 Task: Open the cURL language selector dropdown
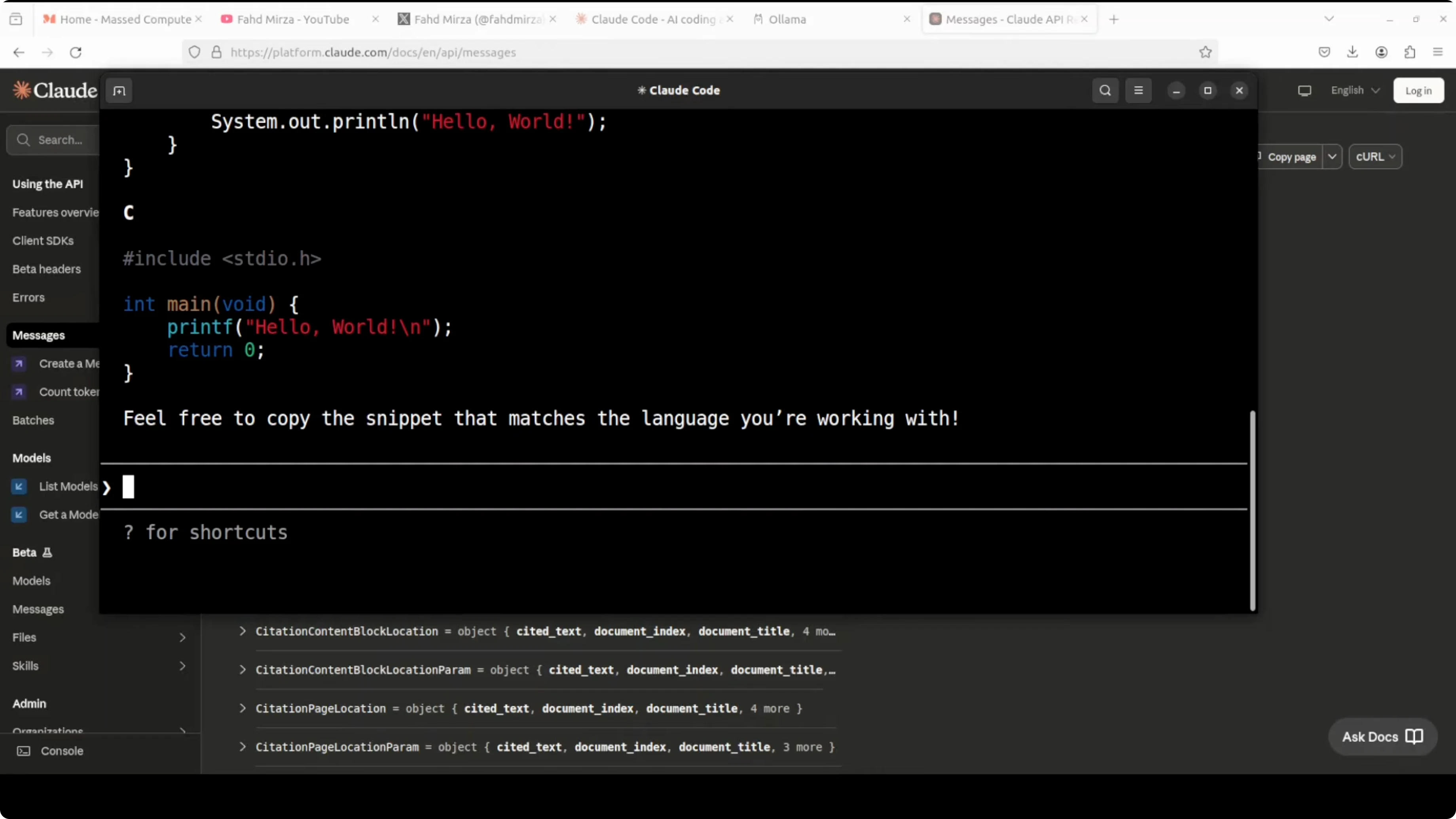(x=1375, y=157)
